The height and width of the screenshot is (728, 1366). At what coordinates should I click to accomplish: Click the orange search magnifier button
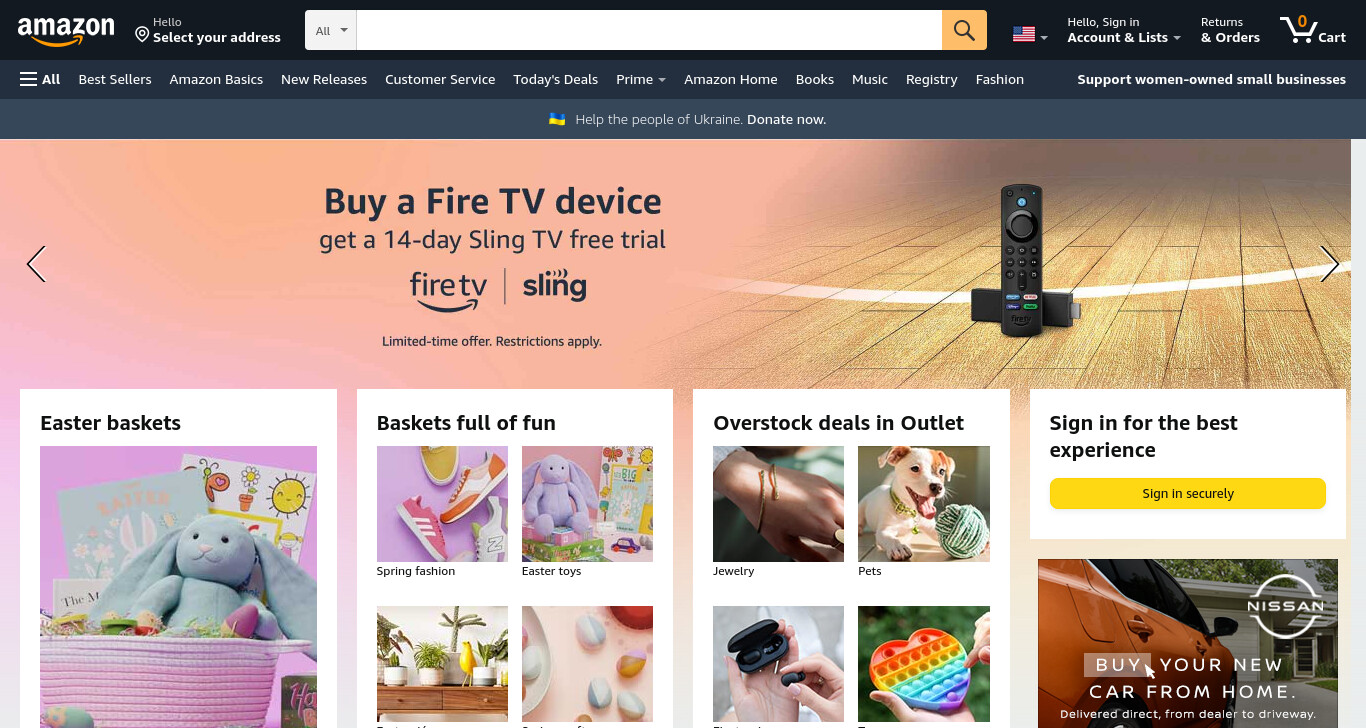click(964, 30)
